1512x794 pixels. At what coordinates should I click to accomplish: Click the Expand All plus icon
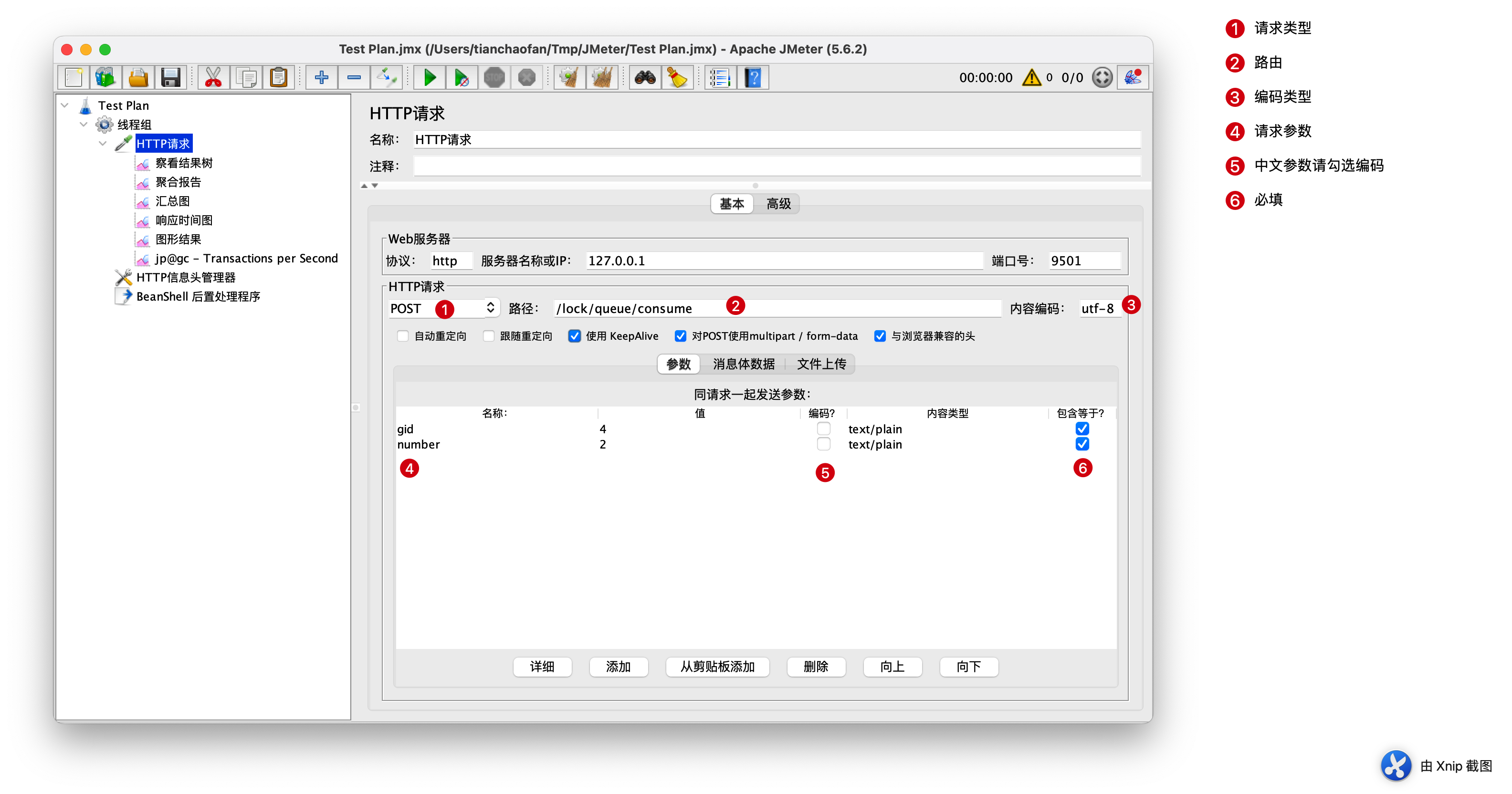[322, 77]
